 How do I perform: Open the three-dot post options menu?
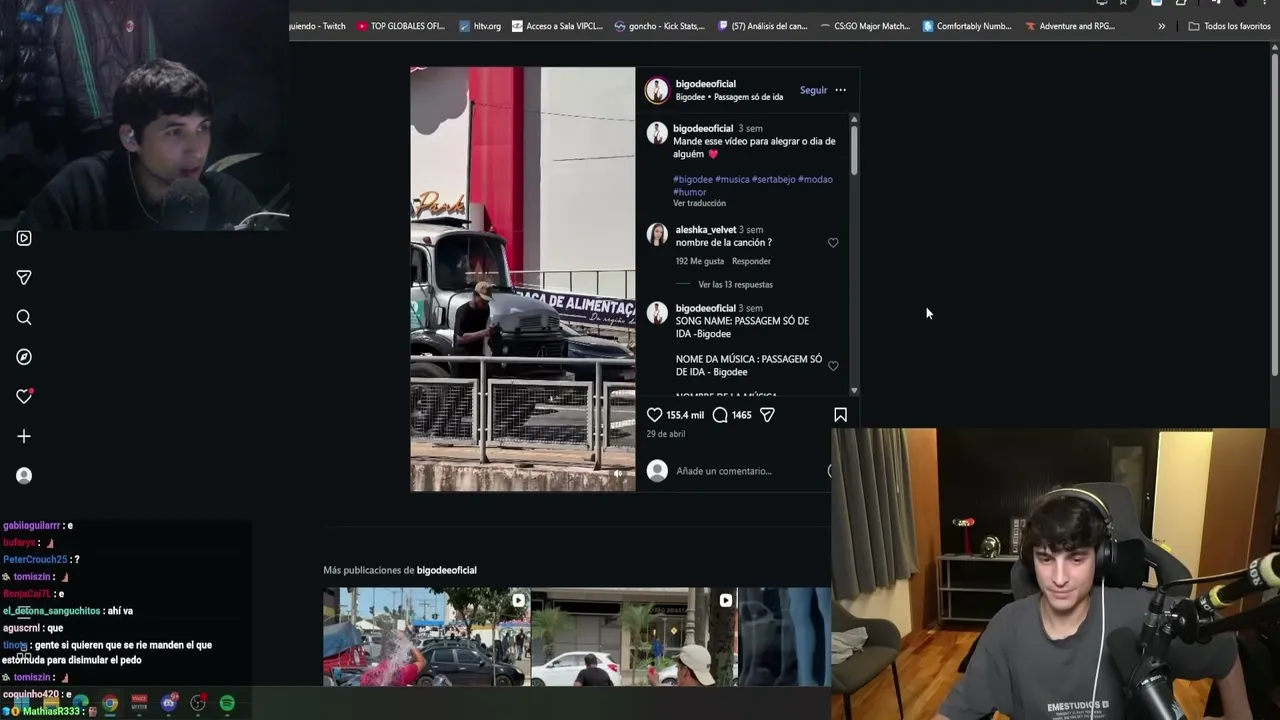click(x=840, y=90)
